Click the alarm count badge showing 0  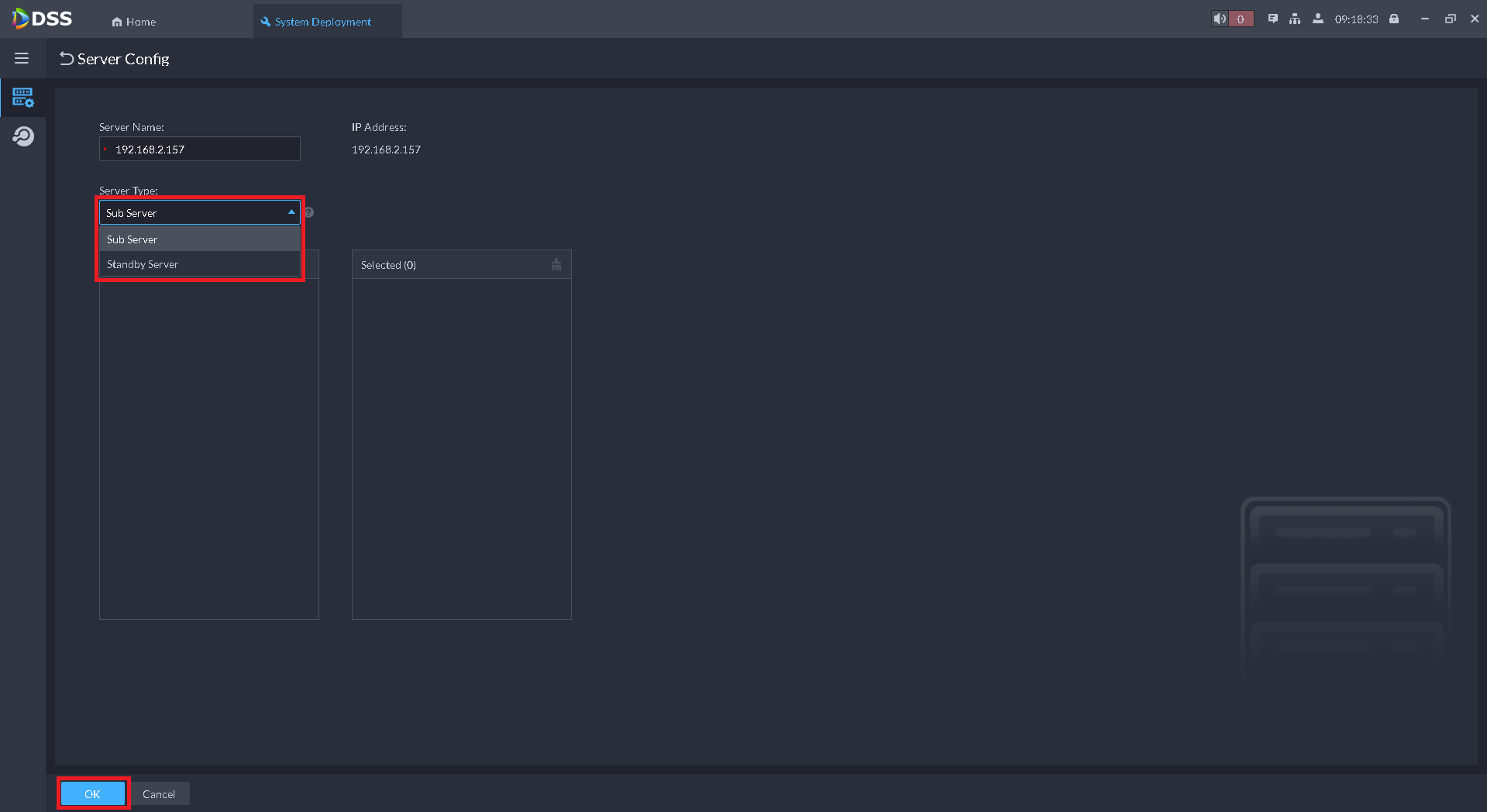(1241, 19)
